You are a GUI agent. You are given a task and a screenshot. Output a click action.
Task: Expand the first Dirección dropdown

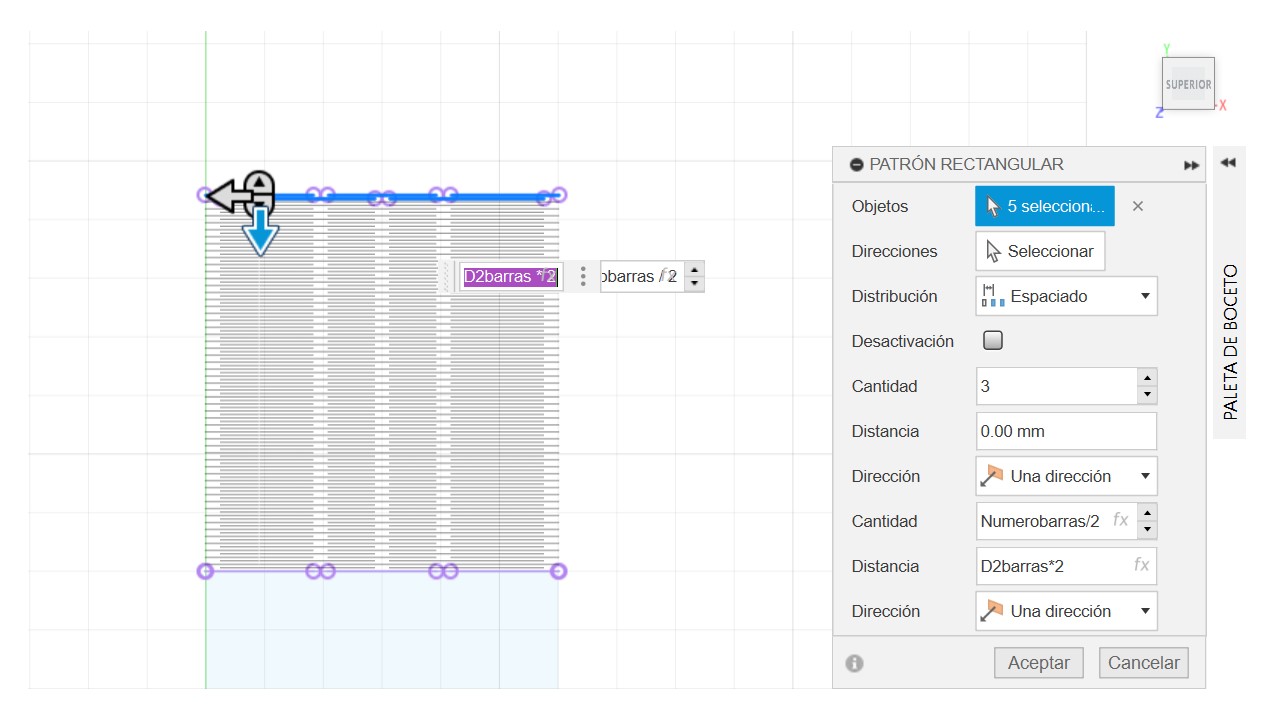pyautogui.click(x=1066, y=476)
